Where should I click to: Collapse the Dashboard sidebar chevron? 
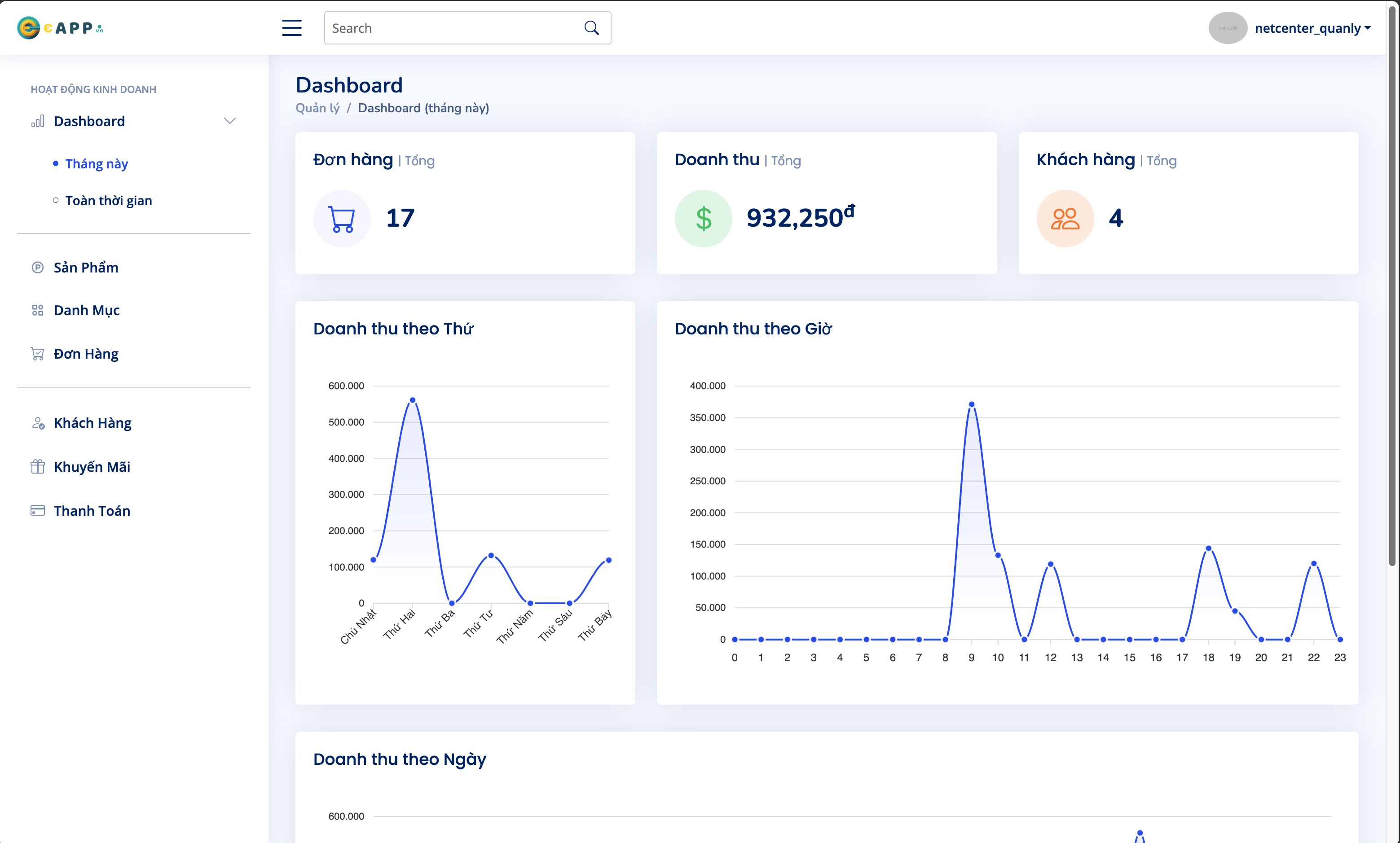229,121
